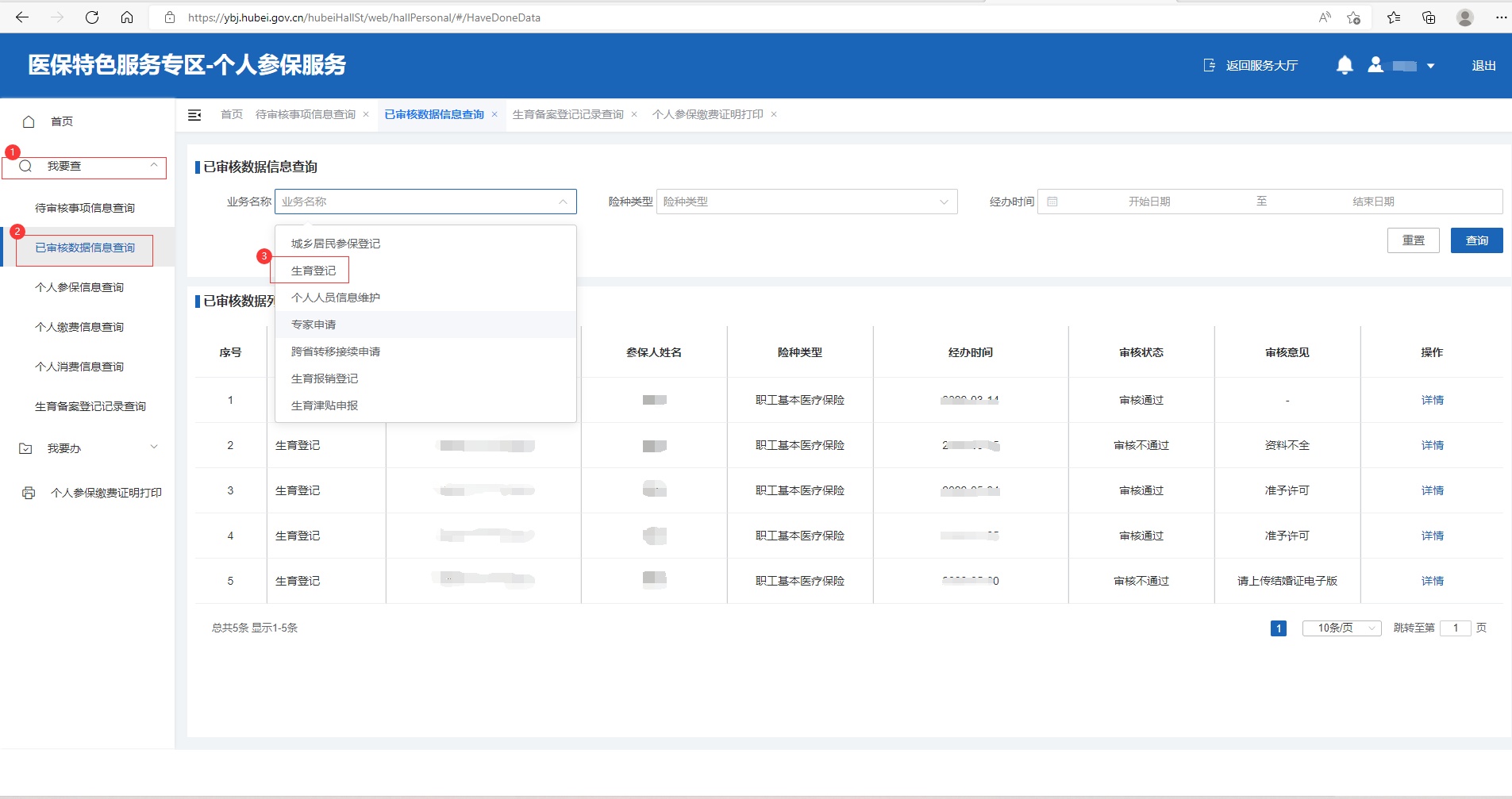Click the home icon in the sidebar
The width and height of the screenshot is (1512, 799).
tap(29, 121)
